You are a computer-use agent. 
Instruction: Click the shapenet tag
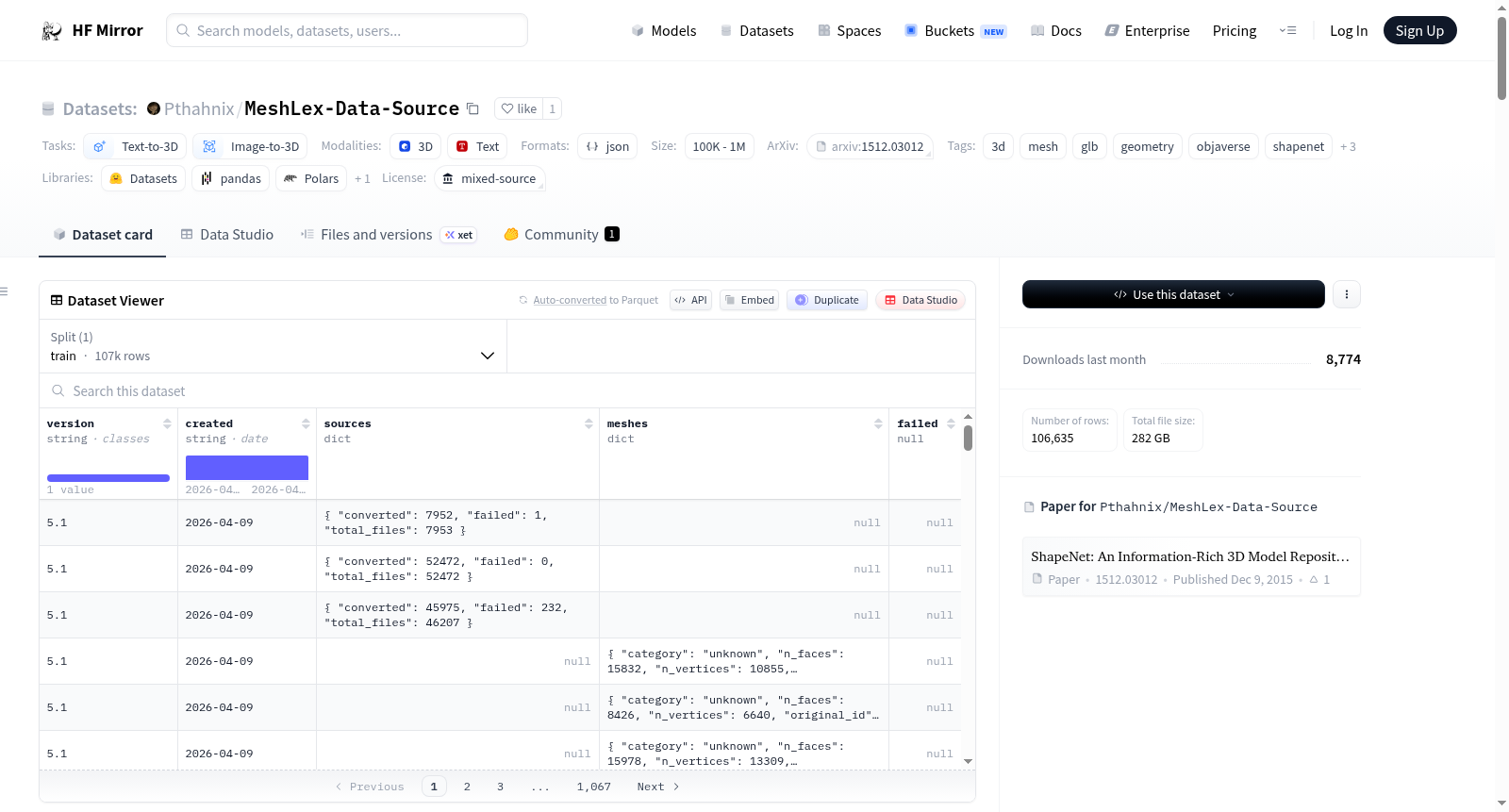[x=1299, y=146]
